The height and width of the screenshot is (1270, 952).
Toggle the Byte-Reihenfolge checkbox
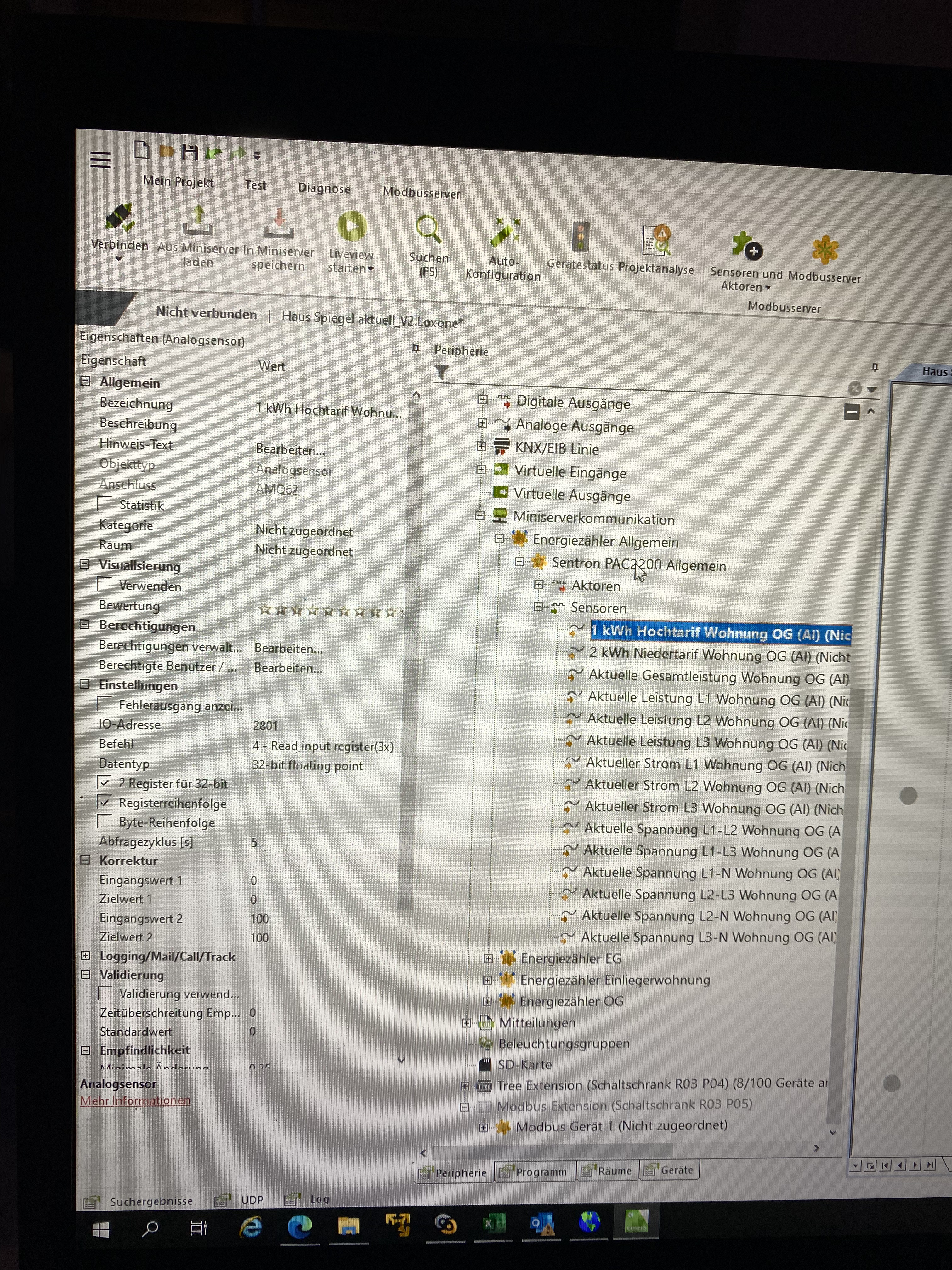tap(105, 821)
